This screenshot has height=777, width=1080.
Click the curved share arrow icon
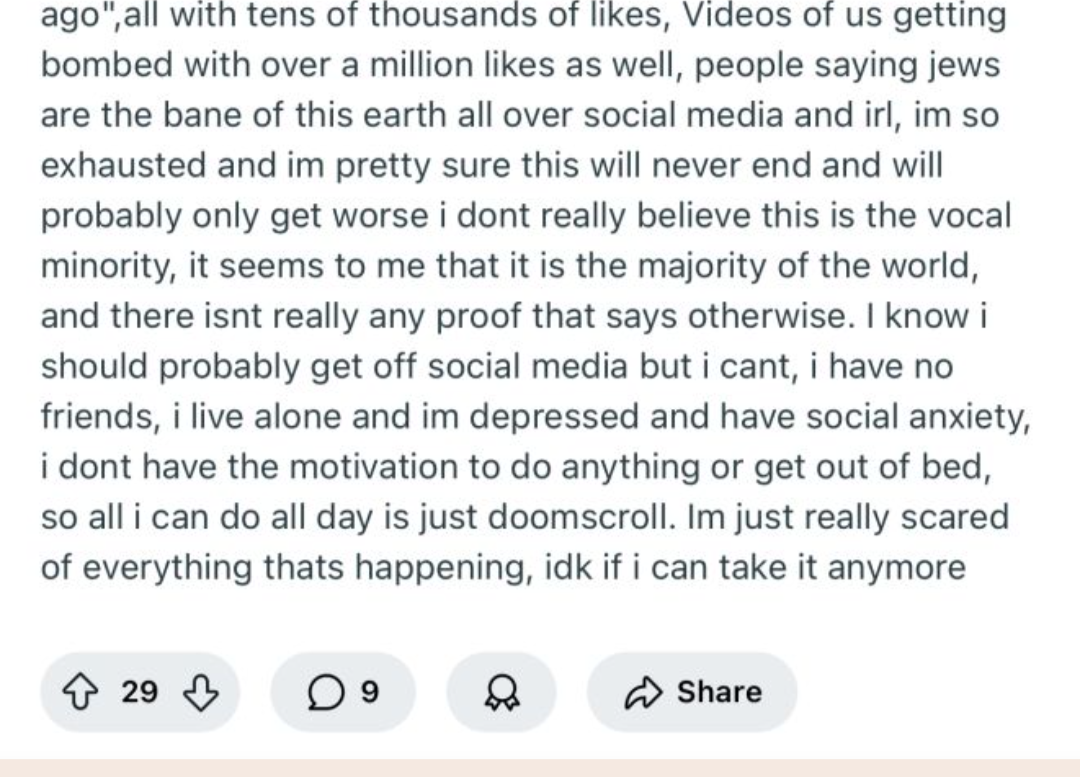tap(643, 692)
